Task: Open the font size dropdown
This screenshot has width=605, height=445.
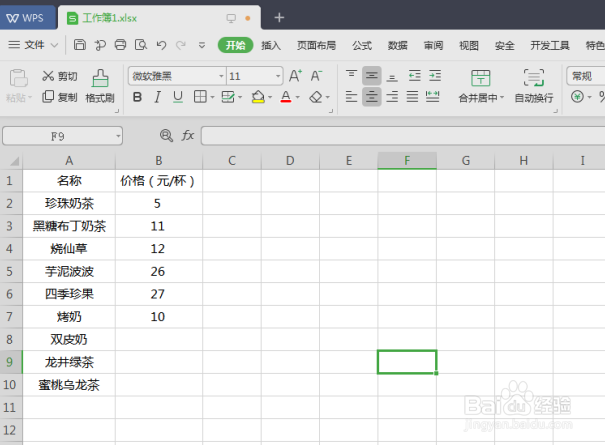Action: 278,76
